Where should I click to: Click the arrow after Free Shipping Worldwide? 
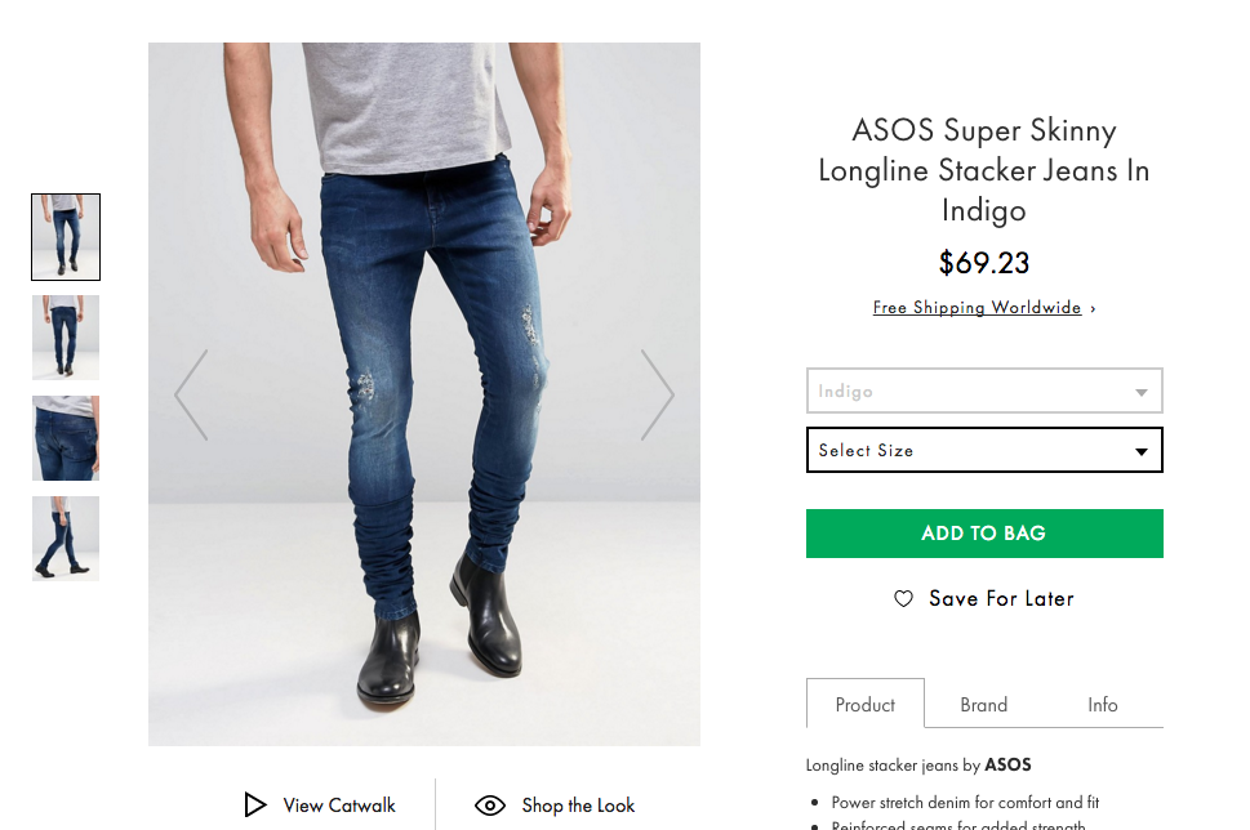click(1093, 309)
